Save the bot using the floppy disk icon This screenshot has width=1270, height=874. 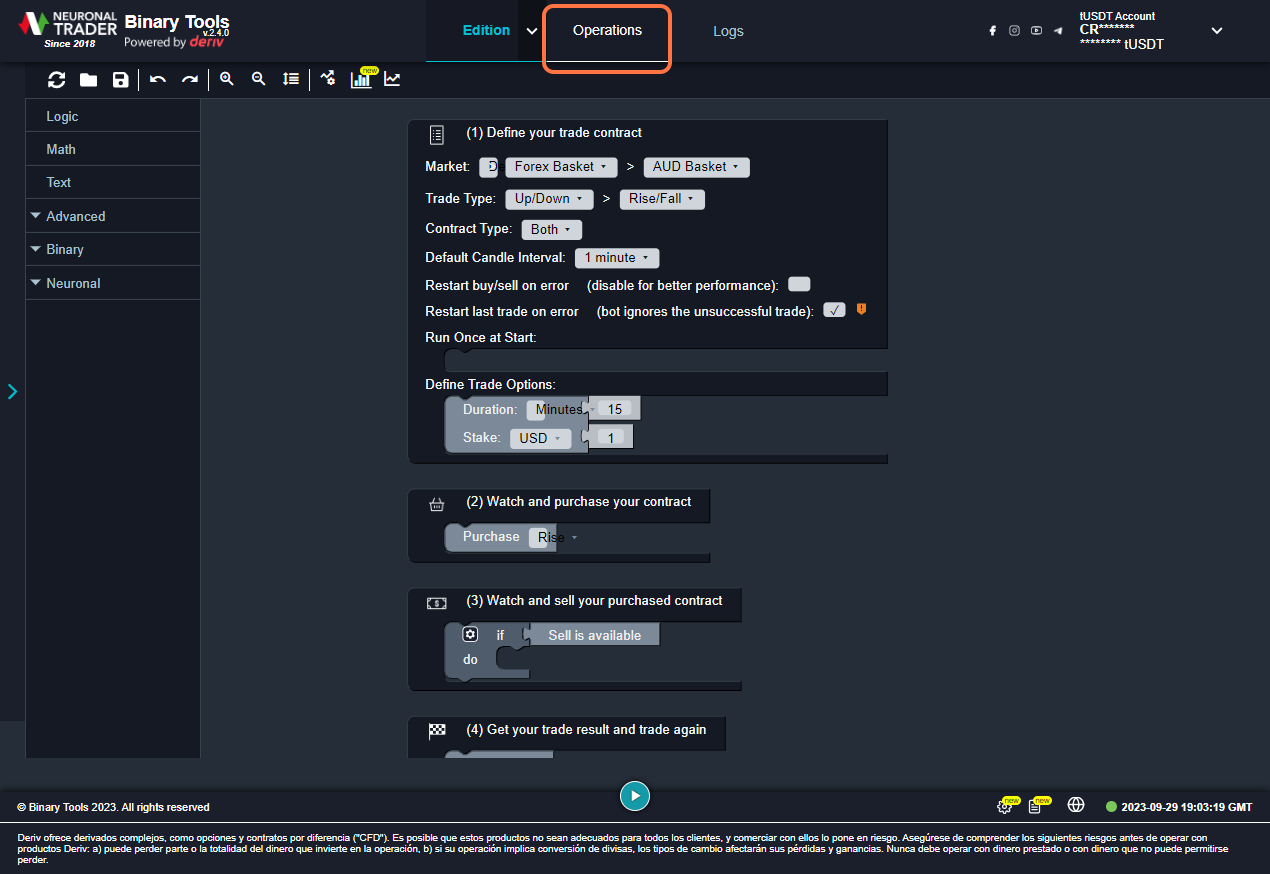coord(120,80)
